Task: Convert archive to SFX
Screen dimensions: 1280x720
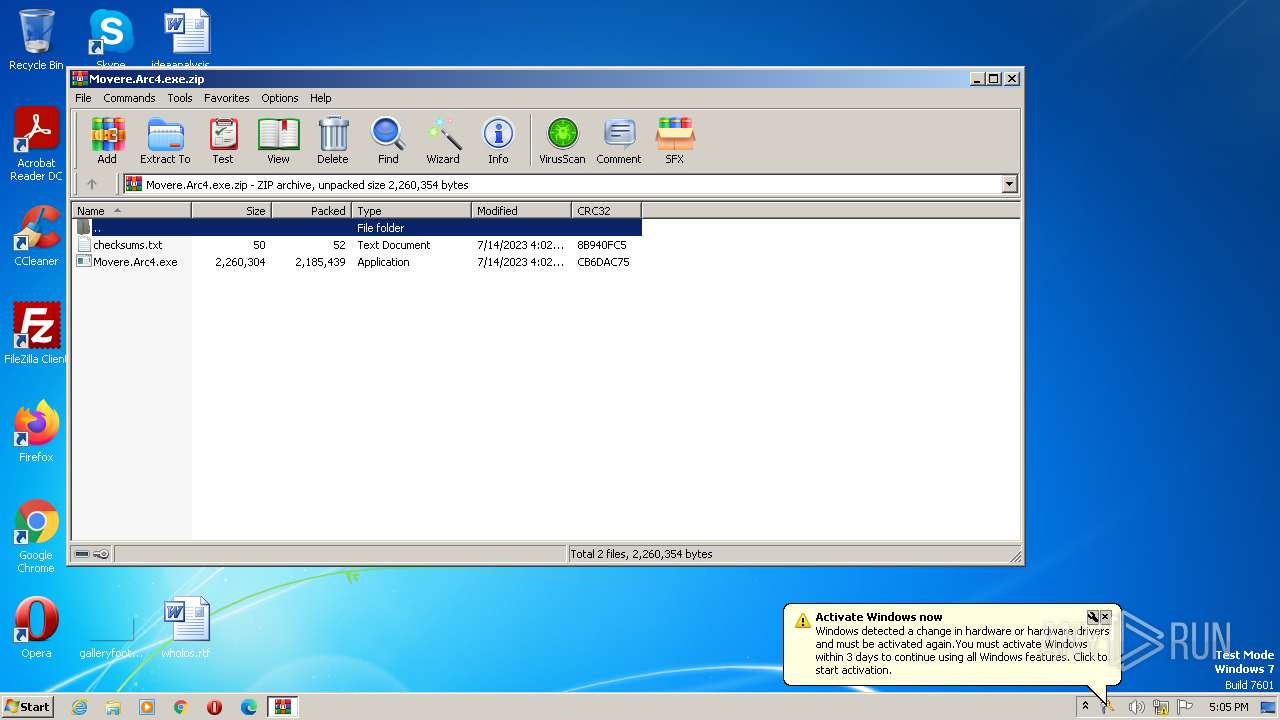Action: point(675,140)
